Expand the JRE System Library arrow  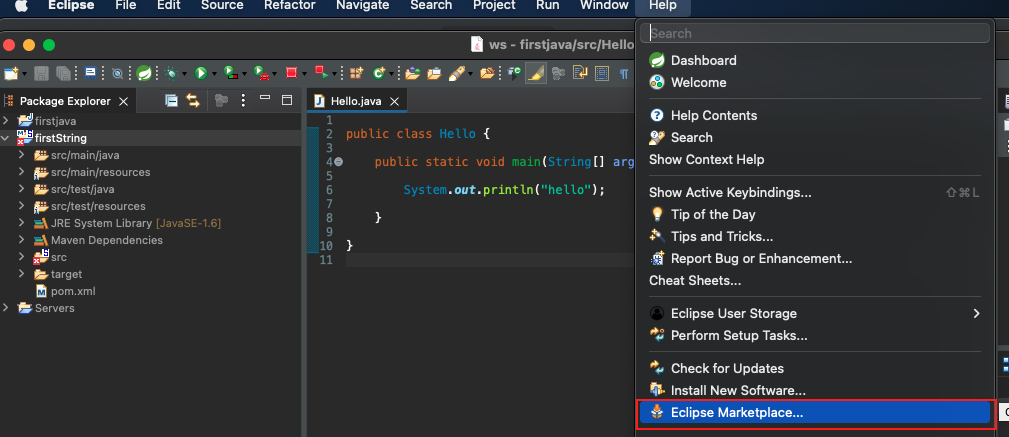pos(21,223)
